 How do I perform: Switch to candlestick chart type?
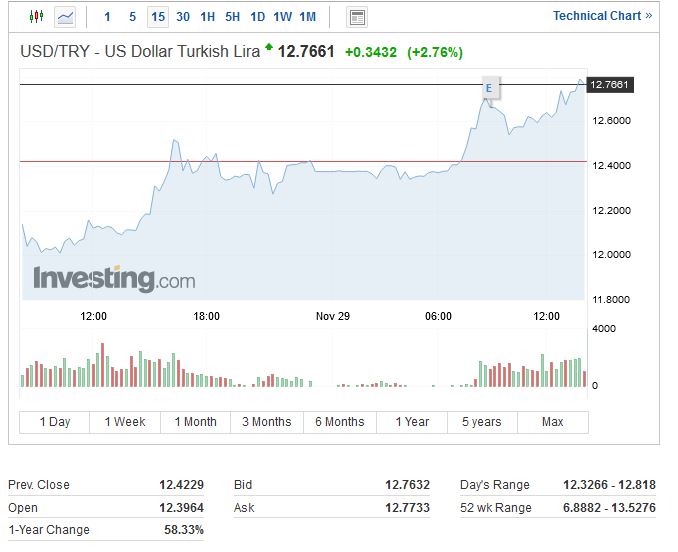click(x=37, y=17)
